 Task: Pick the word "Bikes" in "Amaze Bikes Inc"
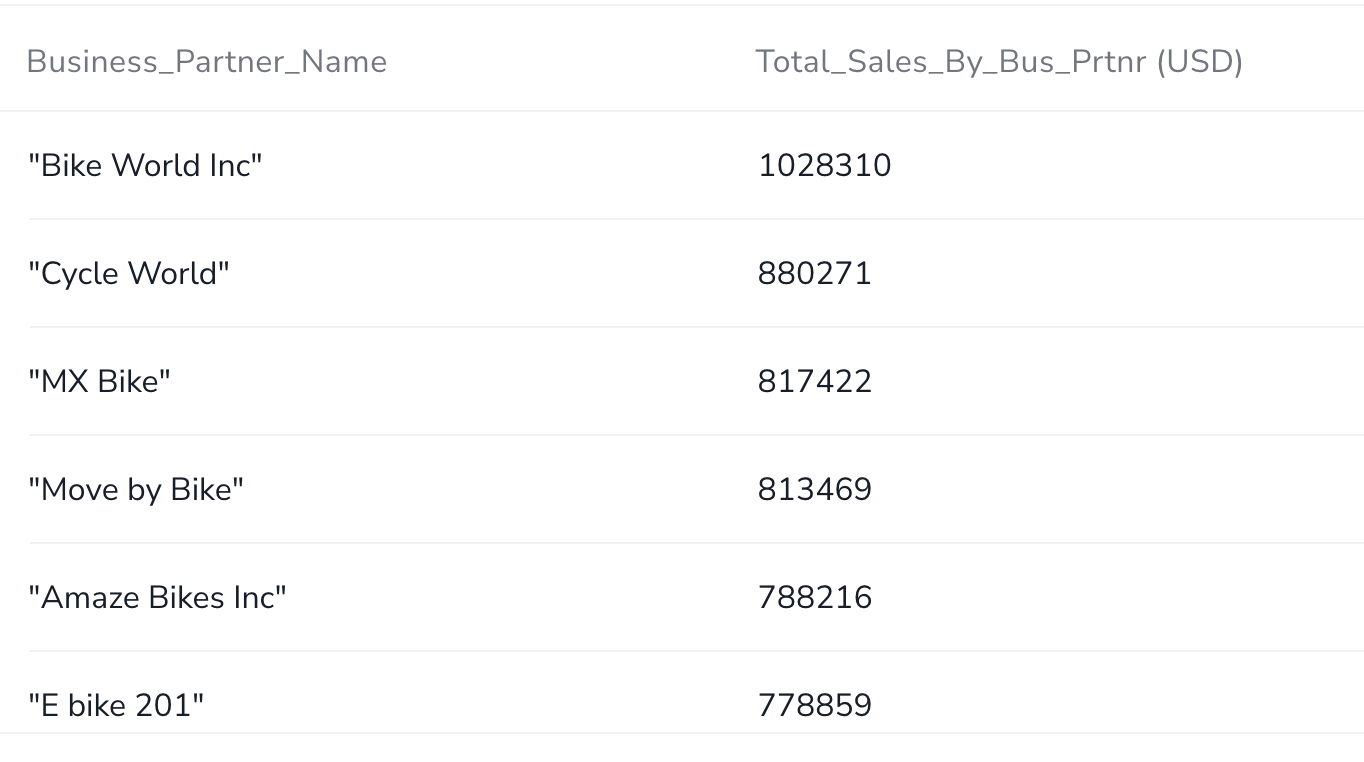[x=187, y=597]
